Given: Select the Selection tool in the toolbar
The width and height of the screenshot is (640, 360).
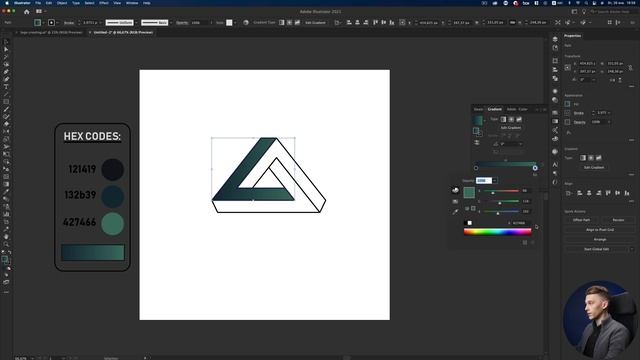Looking at the screenshot, I should click(x=6, y=42).
